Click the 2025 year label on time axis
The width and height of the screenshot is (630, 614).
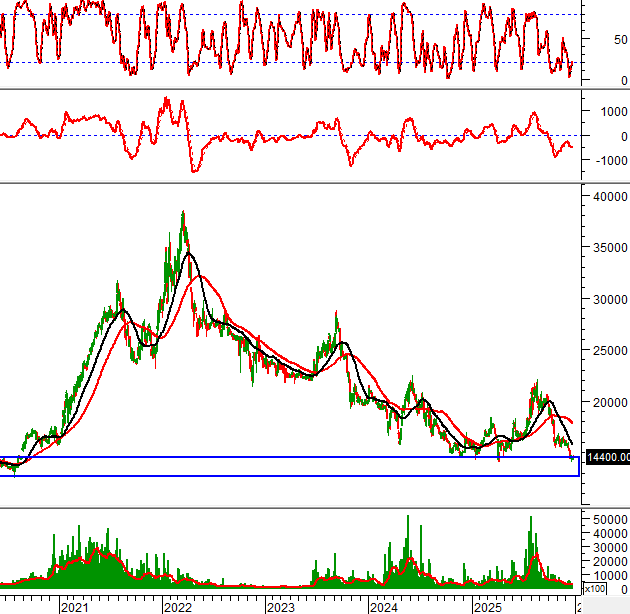pos(487,607)
